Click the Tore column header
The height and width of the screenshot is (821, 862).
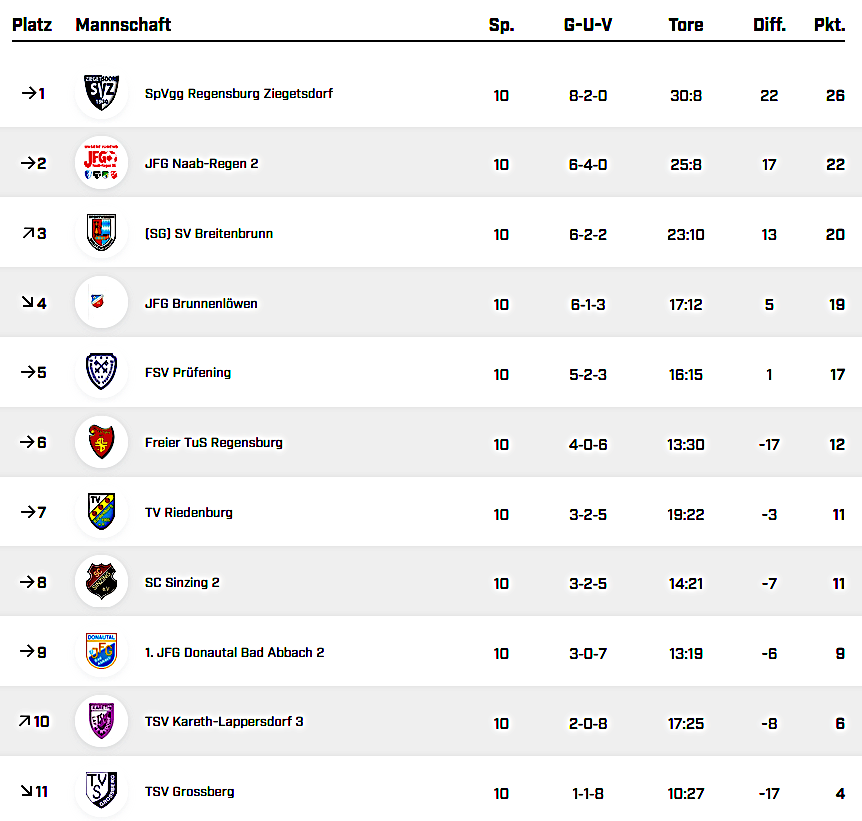click(686, 25)
